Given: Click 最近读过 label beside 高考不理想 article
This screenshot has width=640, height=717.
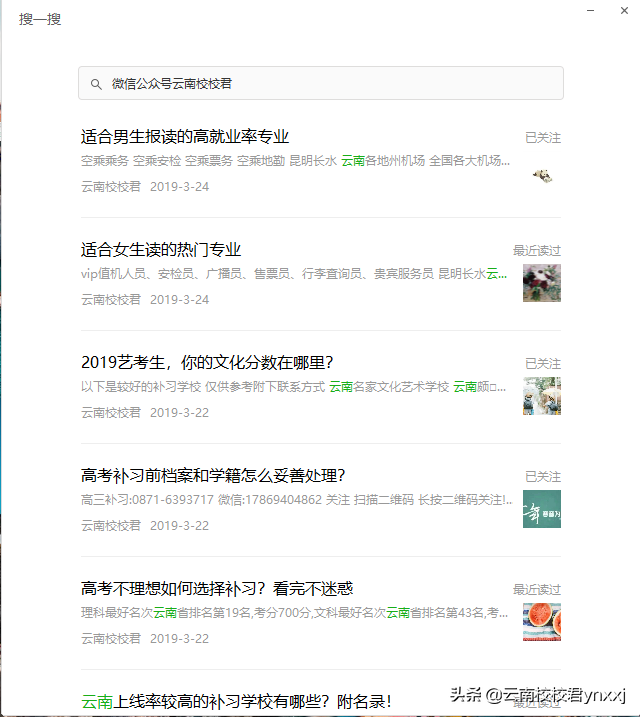Looking at the screenshot, I should click(537, 589).
